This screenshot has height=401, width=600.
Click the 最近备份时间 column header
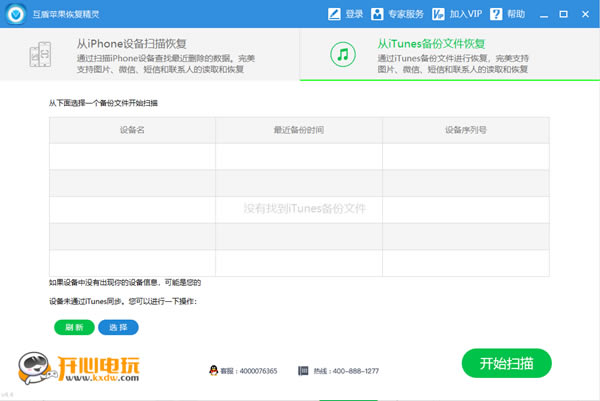pos(298,130)
